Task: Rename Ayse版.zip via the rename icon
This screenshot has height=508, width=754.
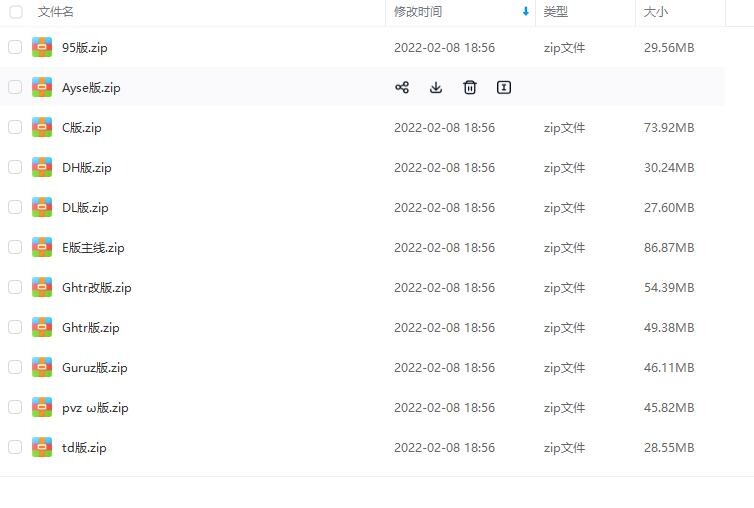Action: point(503,88)
